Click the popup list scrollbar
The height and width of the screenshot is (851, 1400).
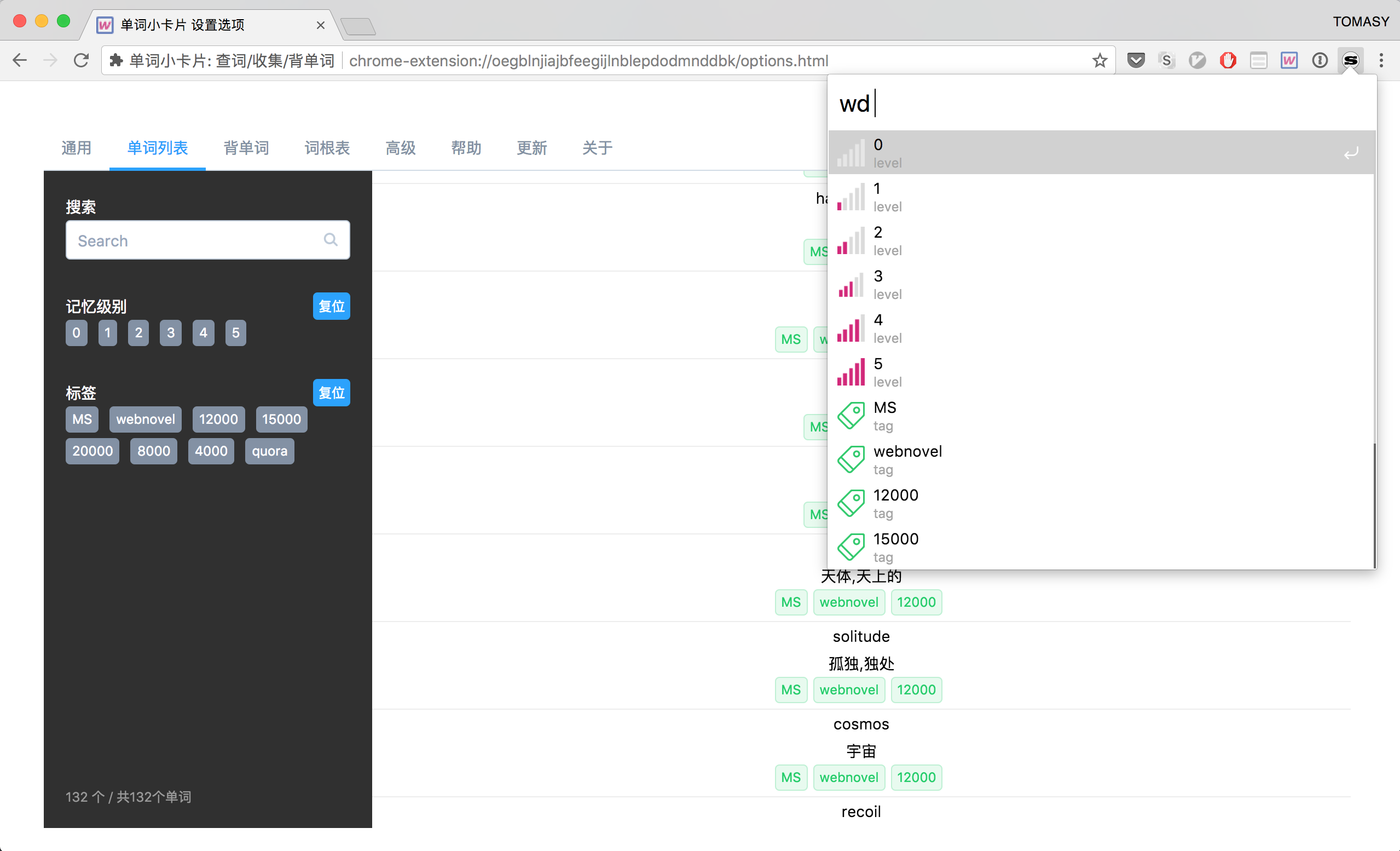tap(1374, 506)
